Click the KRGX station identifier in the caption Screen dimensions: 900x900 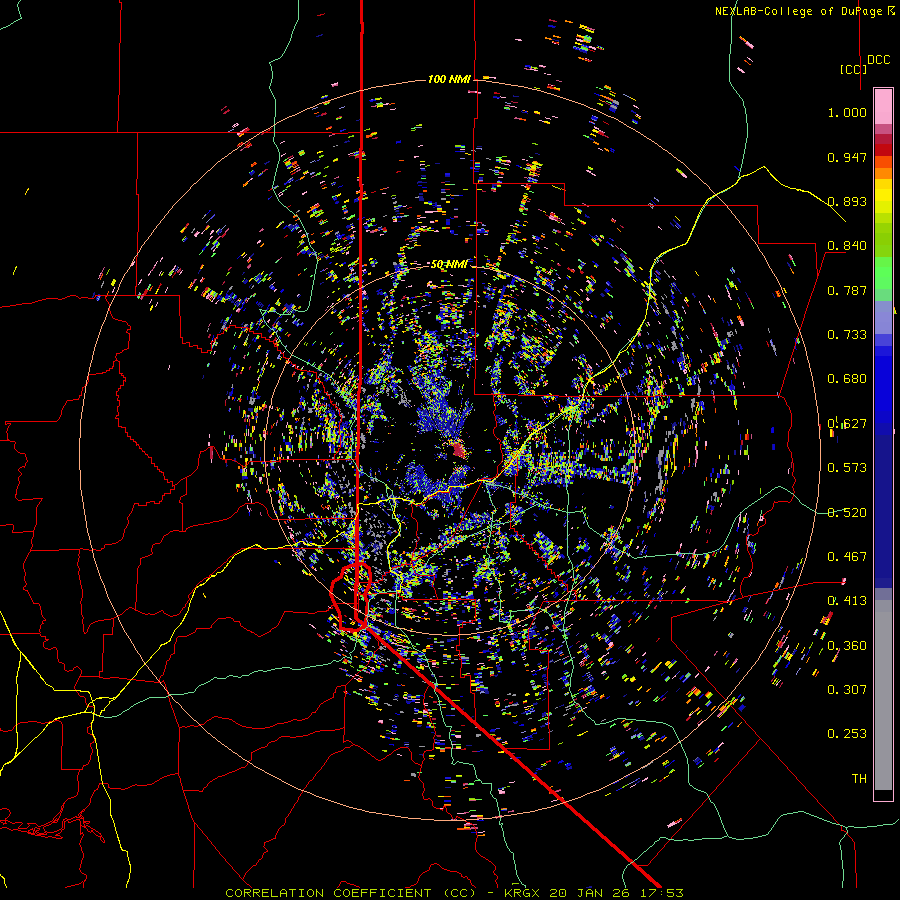(521, 893)
